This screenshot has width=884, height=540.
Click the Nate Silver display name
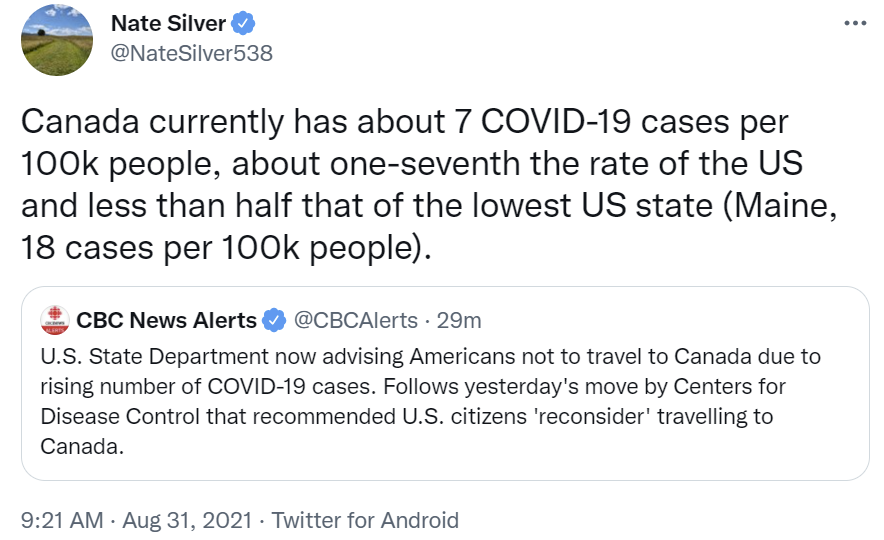[168, 24]
